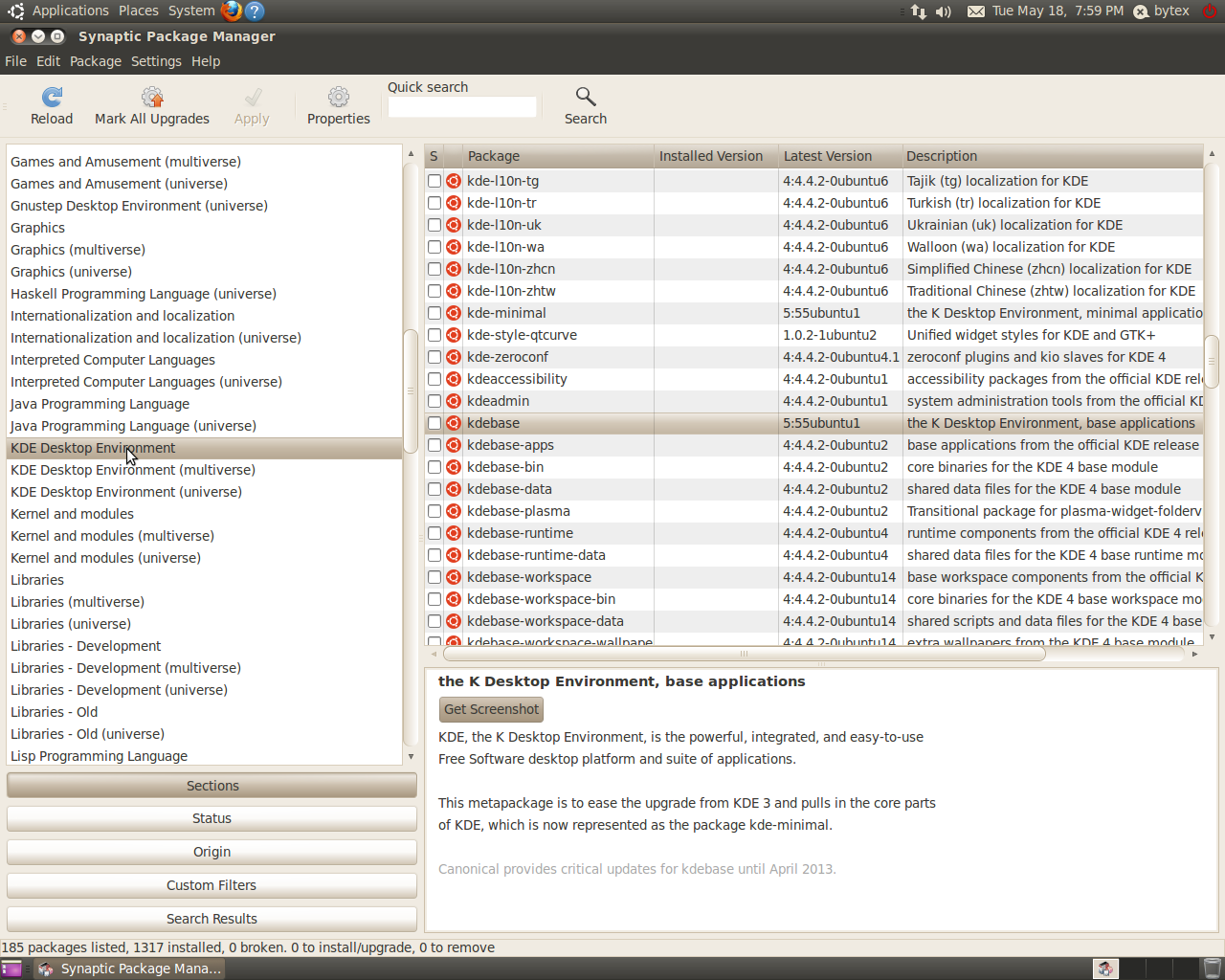Select Kernel and modules section
Viewport: 1225px width, 980px height.
tap(73, 514)
